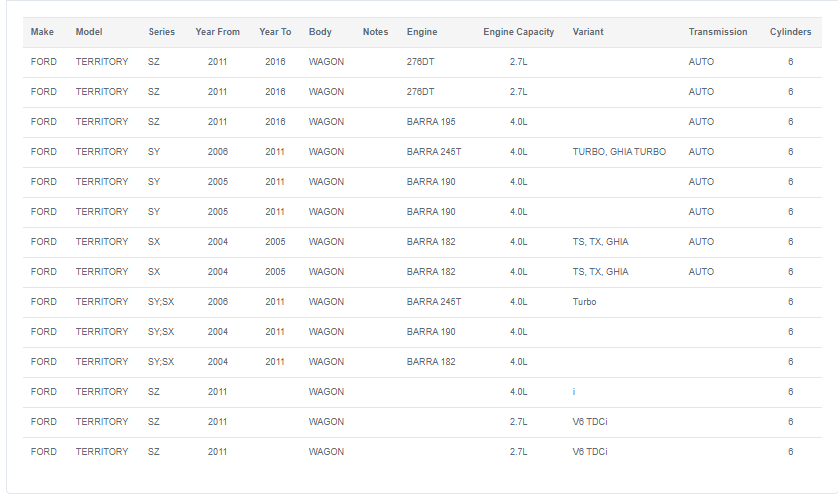Image resolution: width=838 pixels, height=495 pixels.
Task: Click the Make column header
Action: tap(42, 32)
